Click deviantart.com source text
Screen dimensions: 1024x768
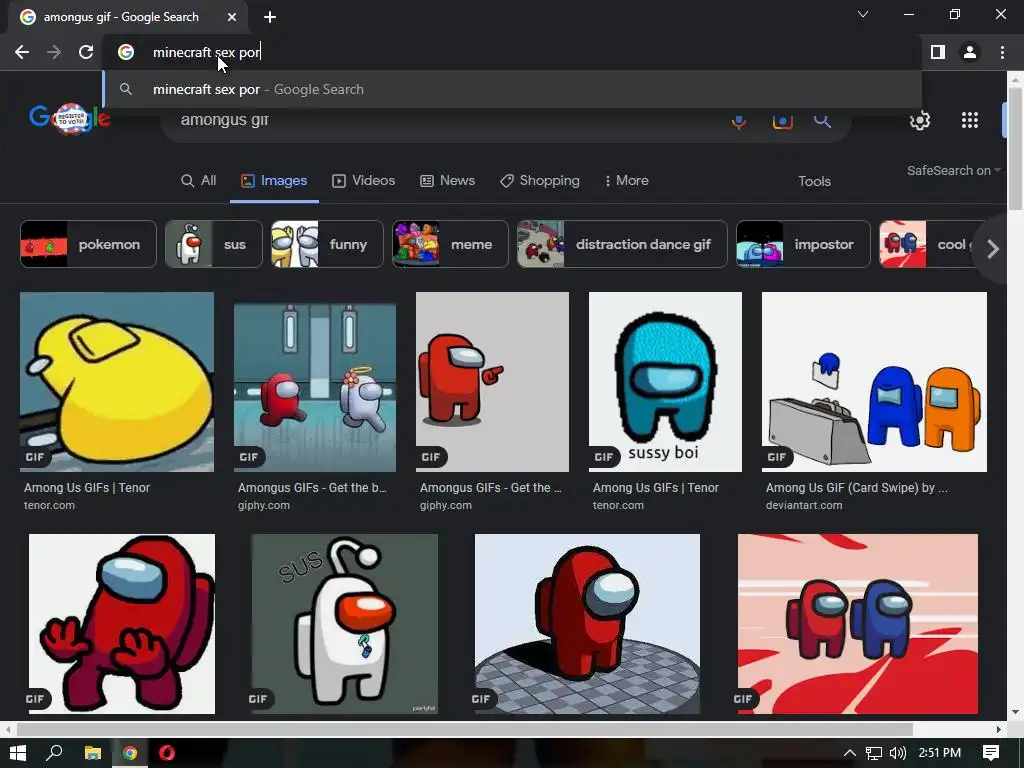[x=804, y=505]
